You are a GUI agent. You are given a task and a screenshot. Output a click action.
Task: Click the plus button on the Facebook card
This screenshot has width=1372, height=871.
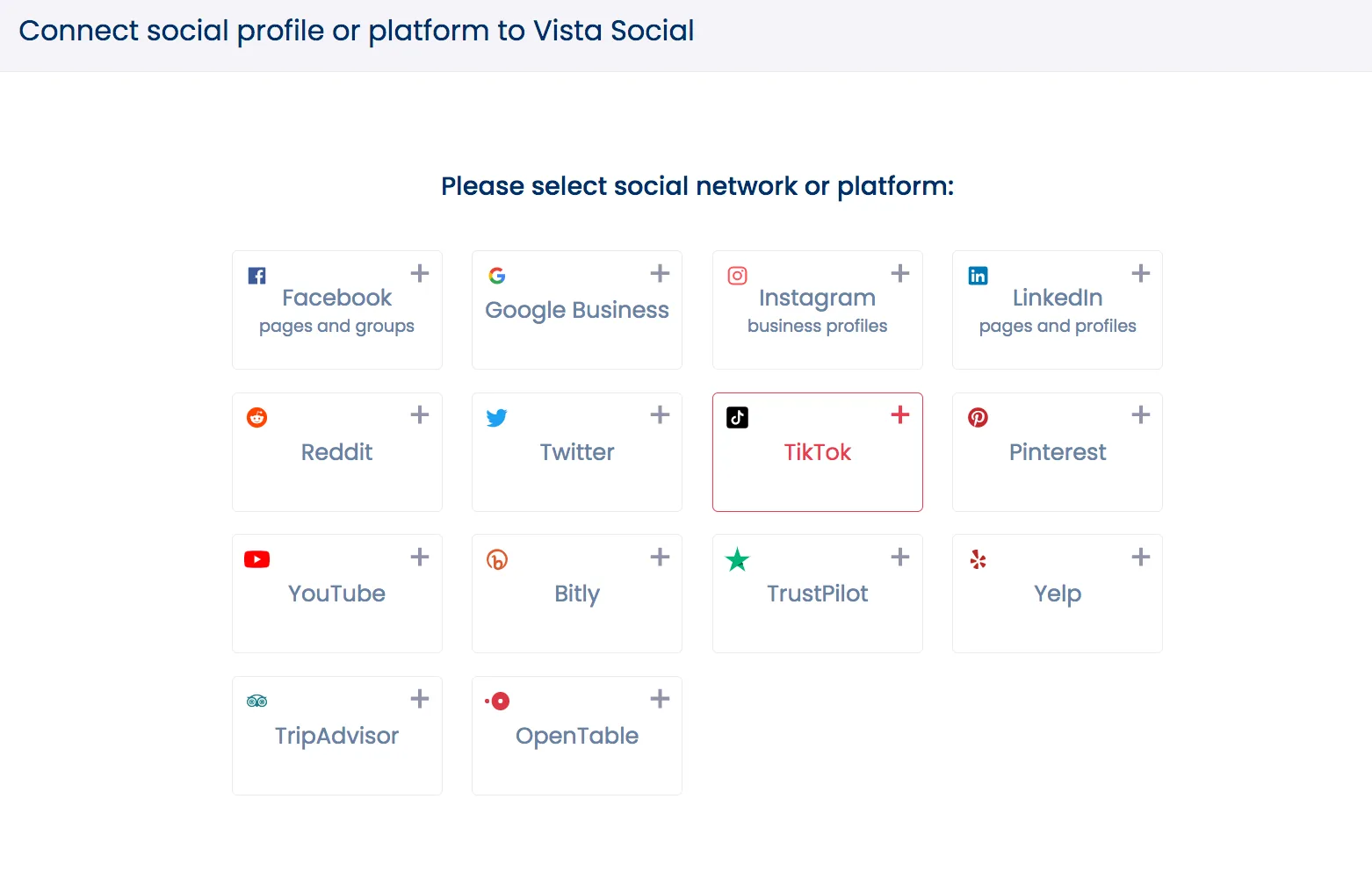click(419, 273)
